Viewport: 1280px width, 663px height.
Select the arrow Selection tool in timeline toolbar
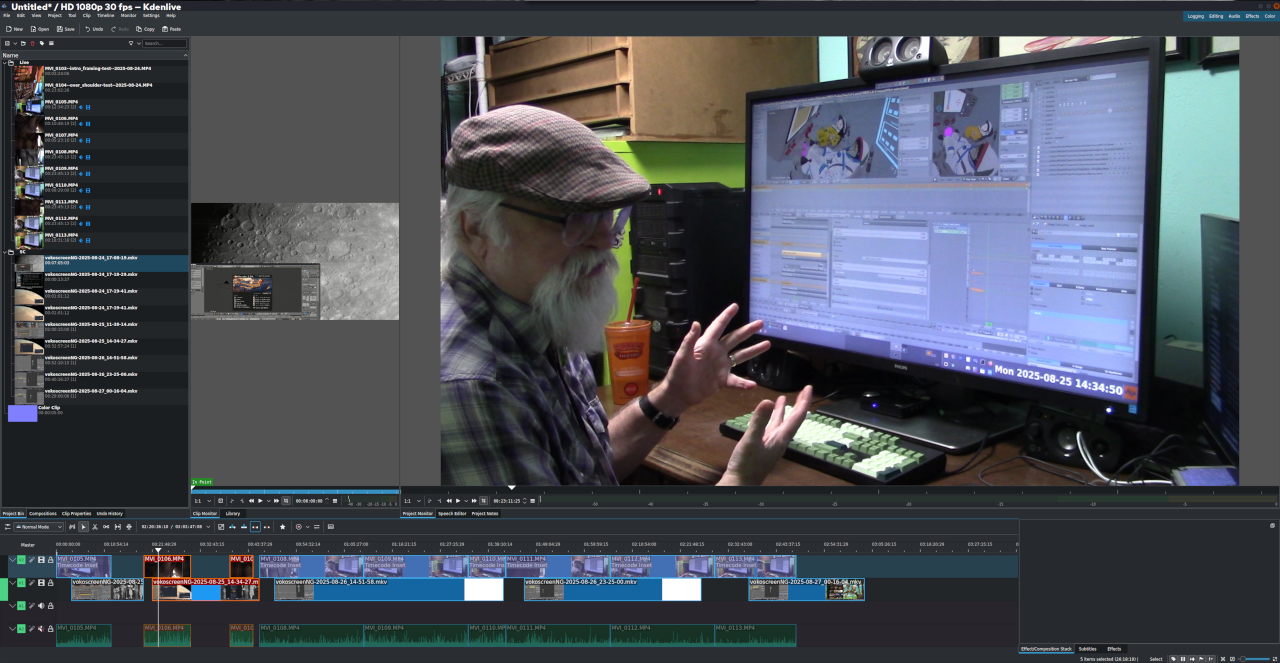[x=83, y=526]
